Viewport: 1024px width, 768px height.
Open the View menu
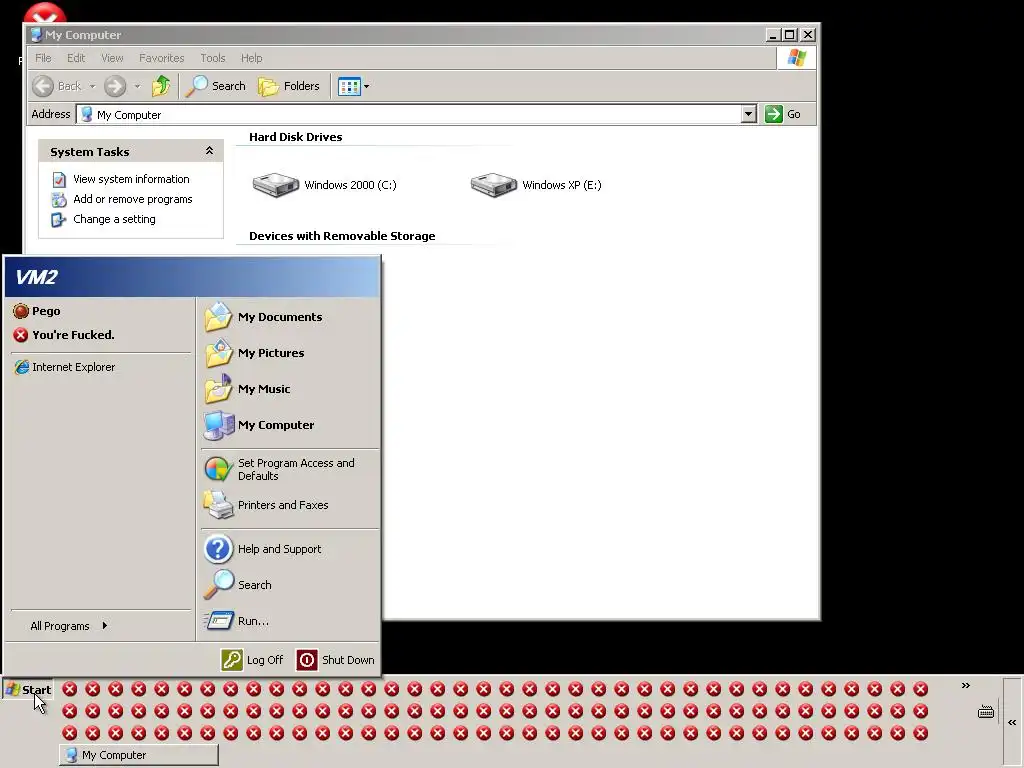[x=112, y=58]
